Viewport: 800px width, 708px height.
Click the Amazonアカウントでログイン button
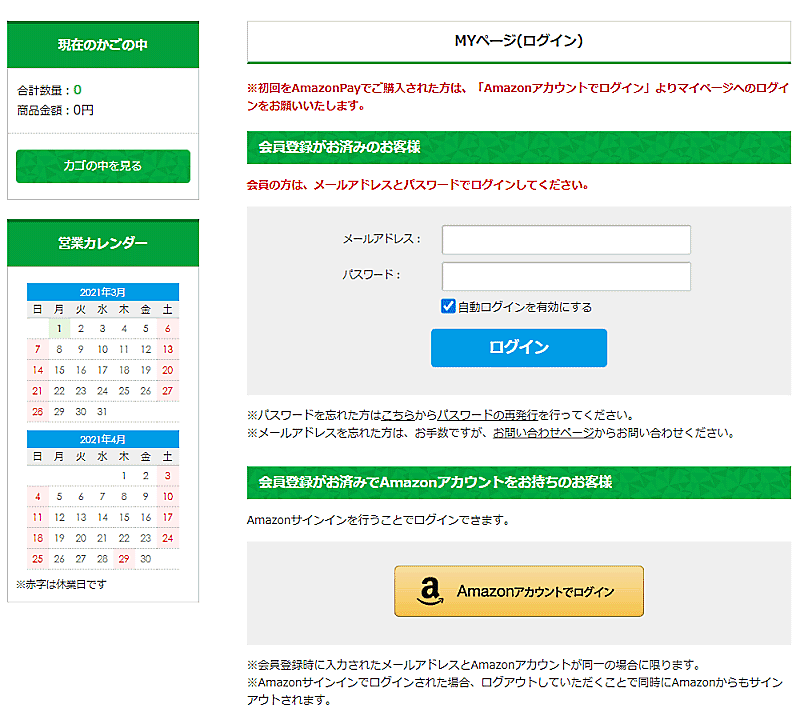coord(518,591)
